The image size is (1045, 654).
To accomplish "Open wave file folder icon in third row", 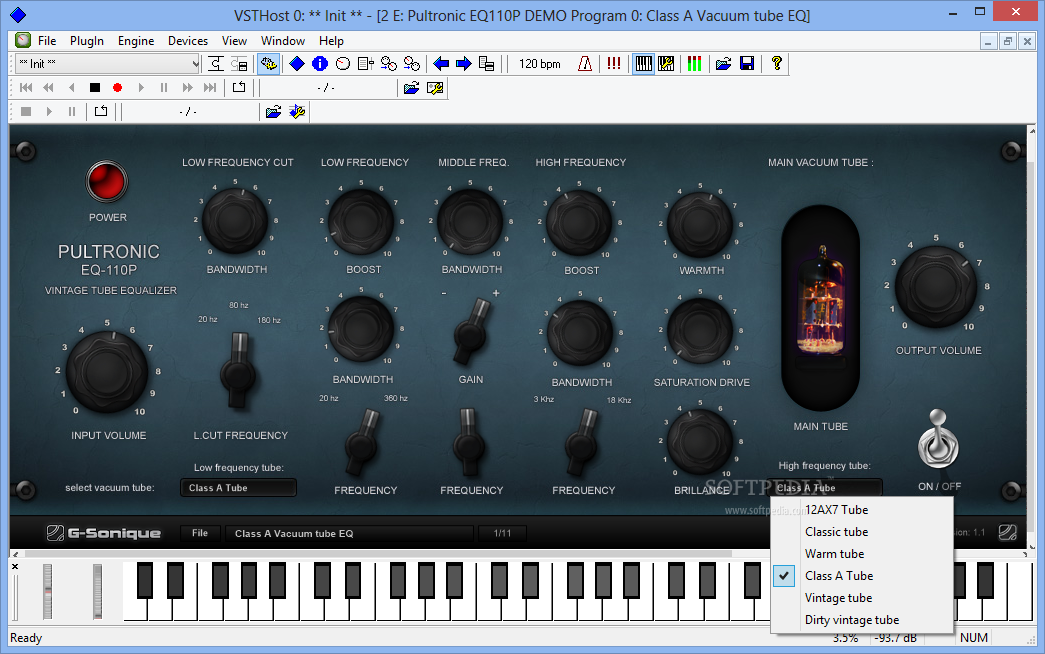I will point(273,111).
